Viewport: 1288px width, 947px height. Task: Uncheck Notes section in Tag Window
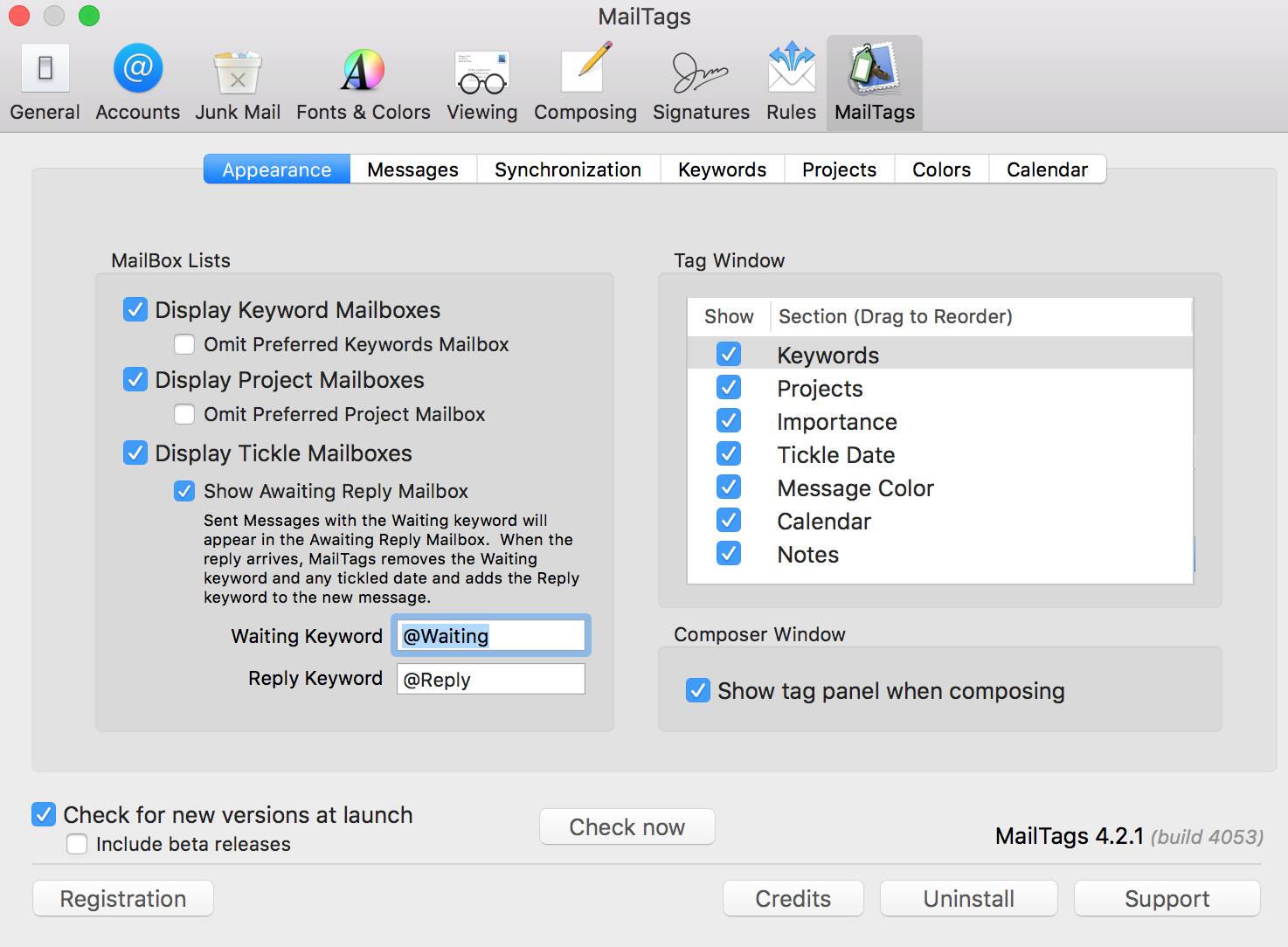729,553
